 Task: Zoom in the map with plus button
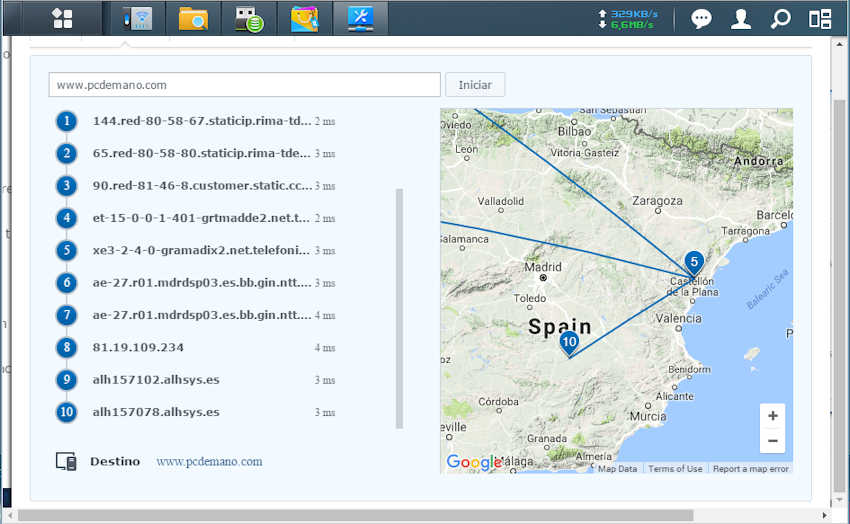pos(772,416)
